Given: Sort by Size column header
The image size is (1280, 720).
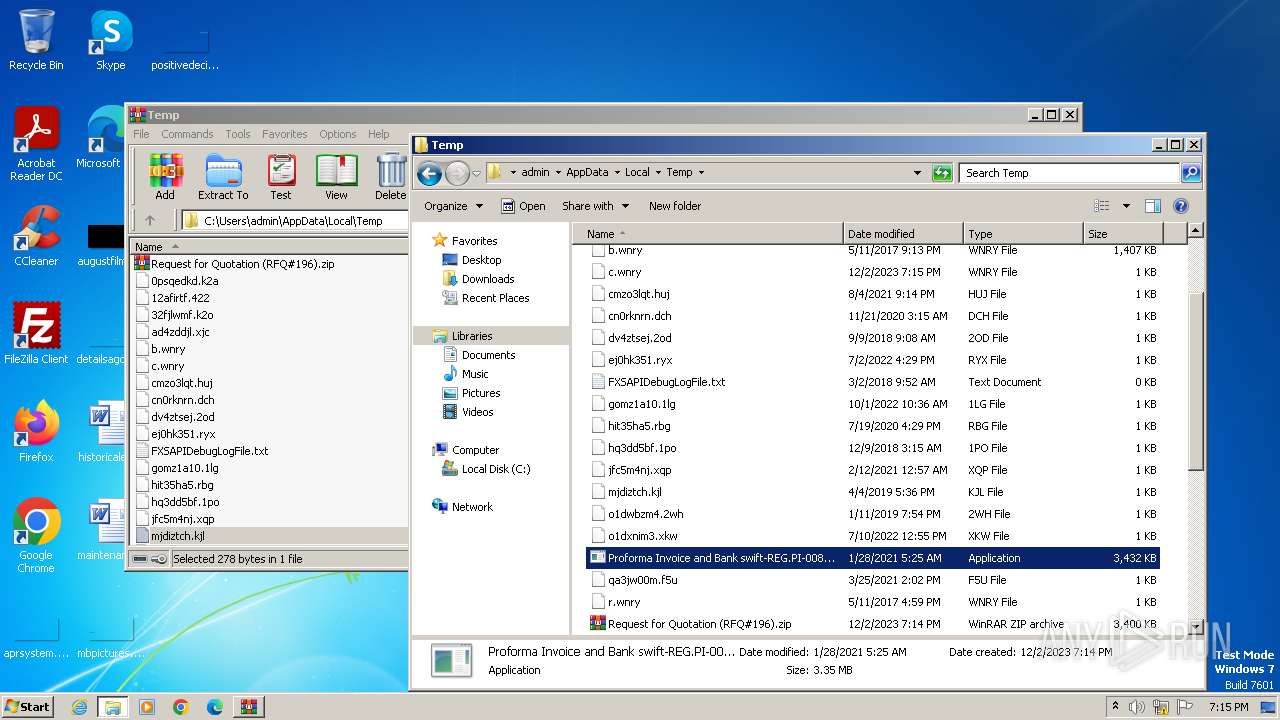Looking at the screenshot, I should click(1122, 233).
